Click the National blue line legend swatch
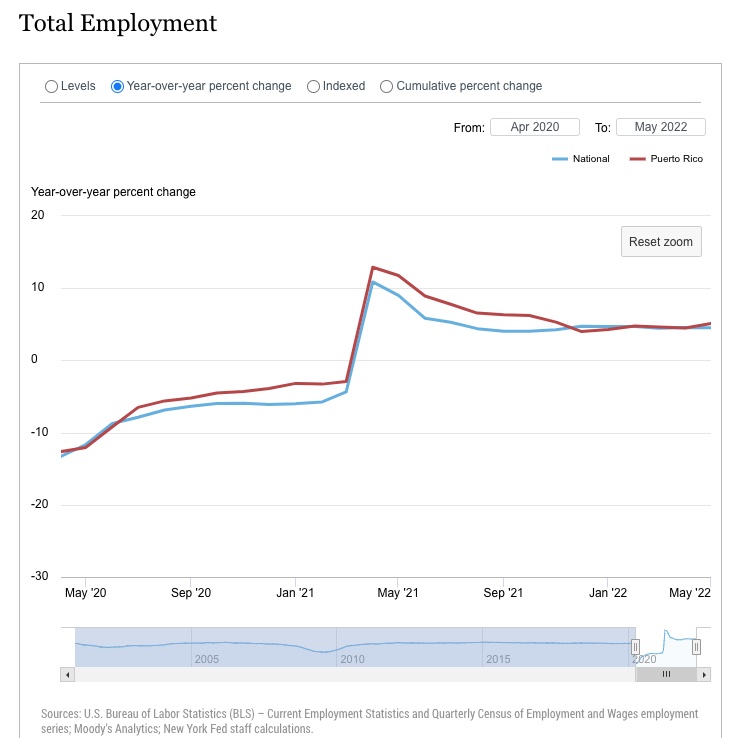 pos(560,159)
